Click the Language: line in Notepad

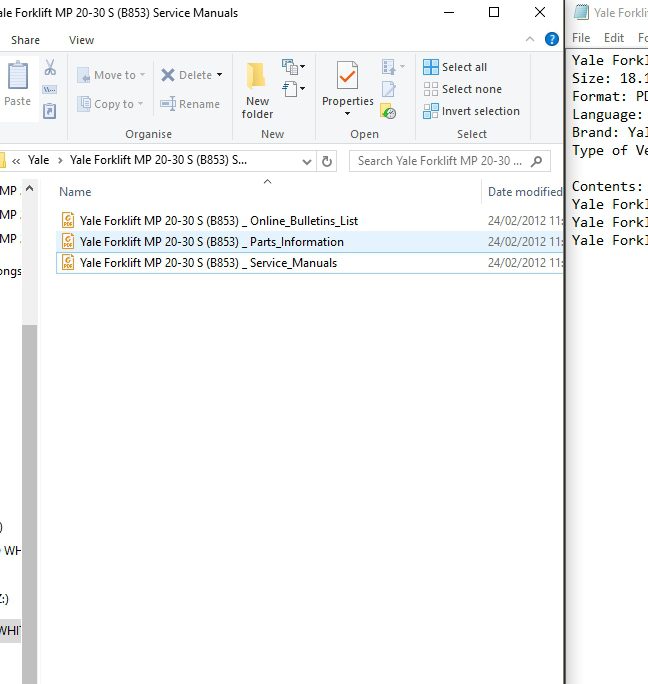coord(607,115)
